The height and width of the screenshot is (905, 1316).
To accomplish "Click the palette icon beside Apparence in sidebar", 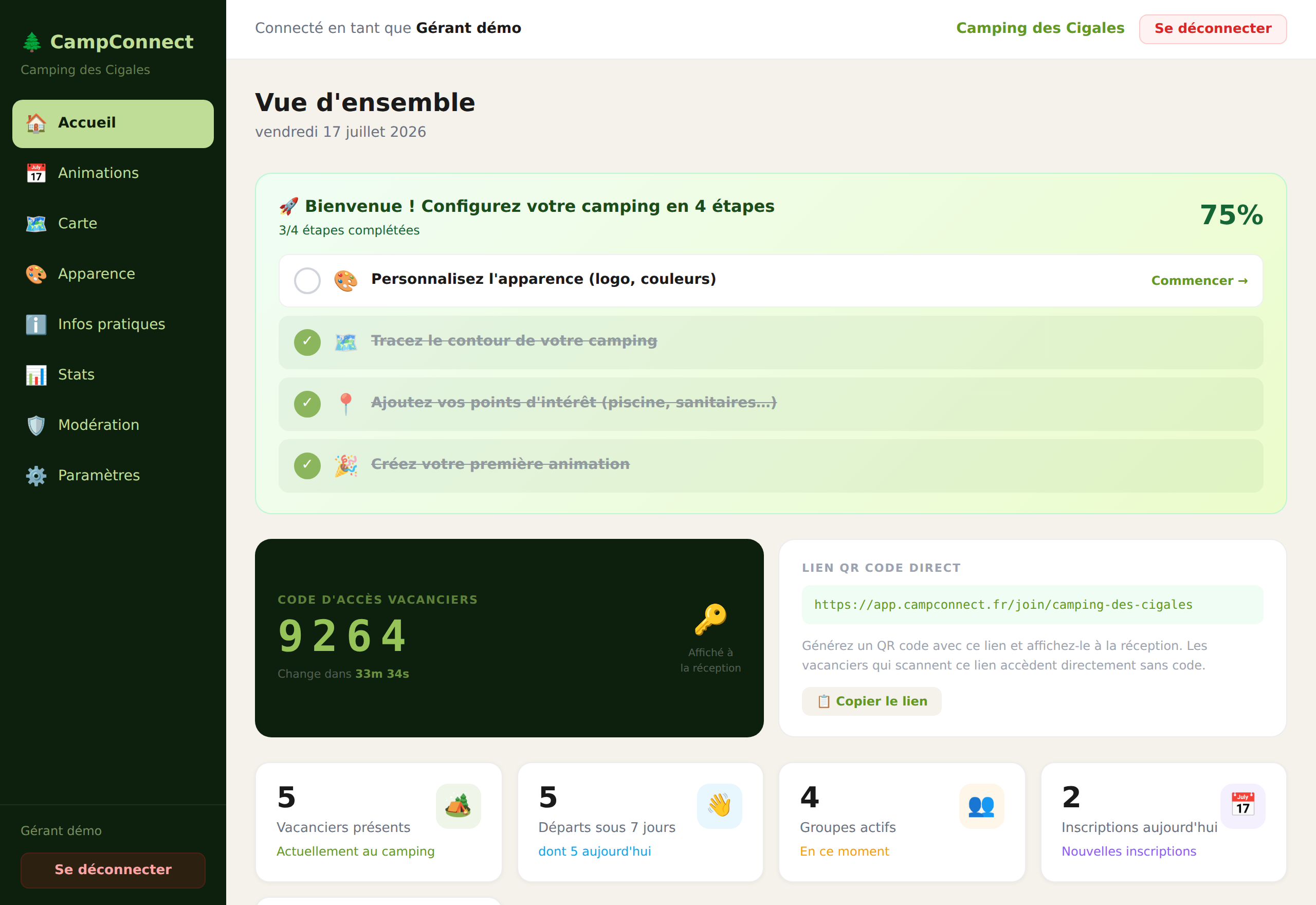I will click(x=36, y=275).
